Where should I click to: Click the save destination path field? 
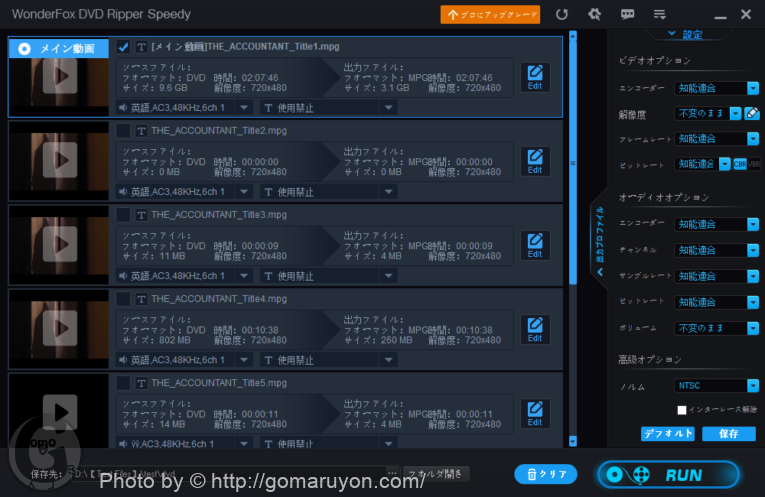point(228,474)
